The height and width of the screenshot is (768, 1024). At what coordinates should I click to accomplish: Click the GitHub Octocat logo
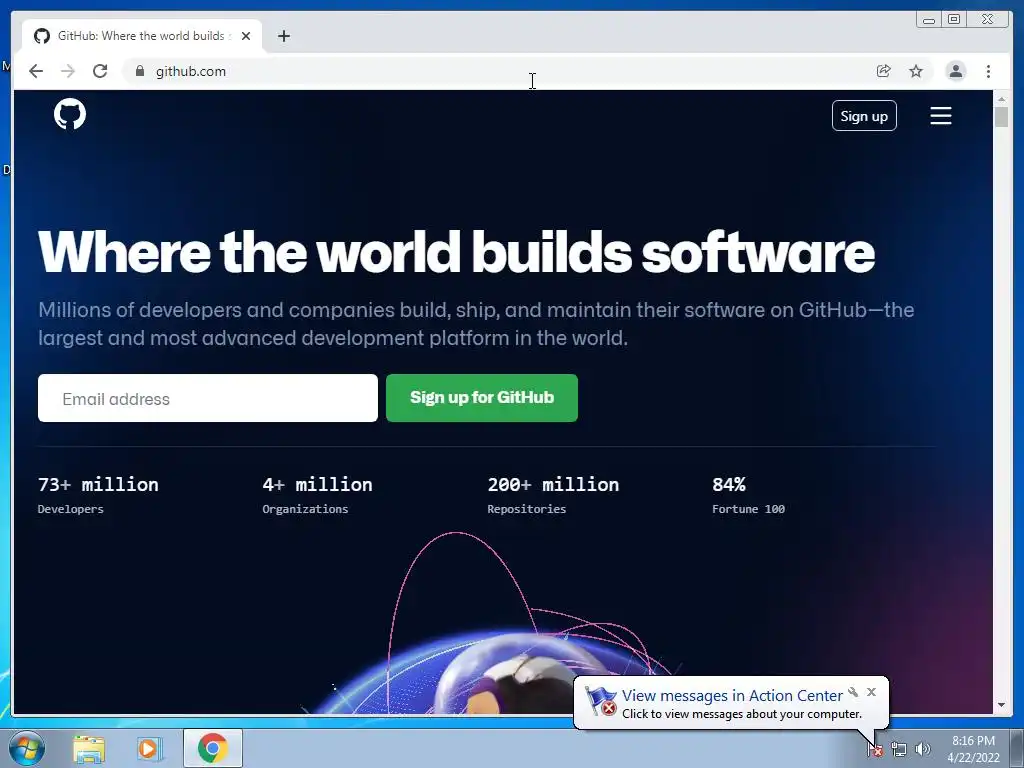pos(70,114)
